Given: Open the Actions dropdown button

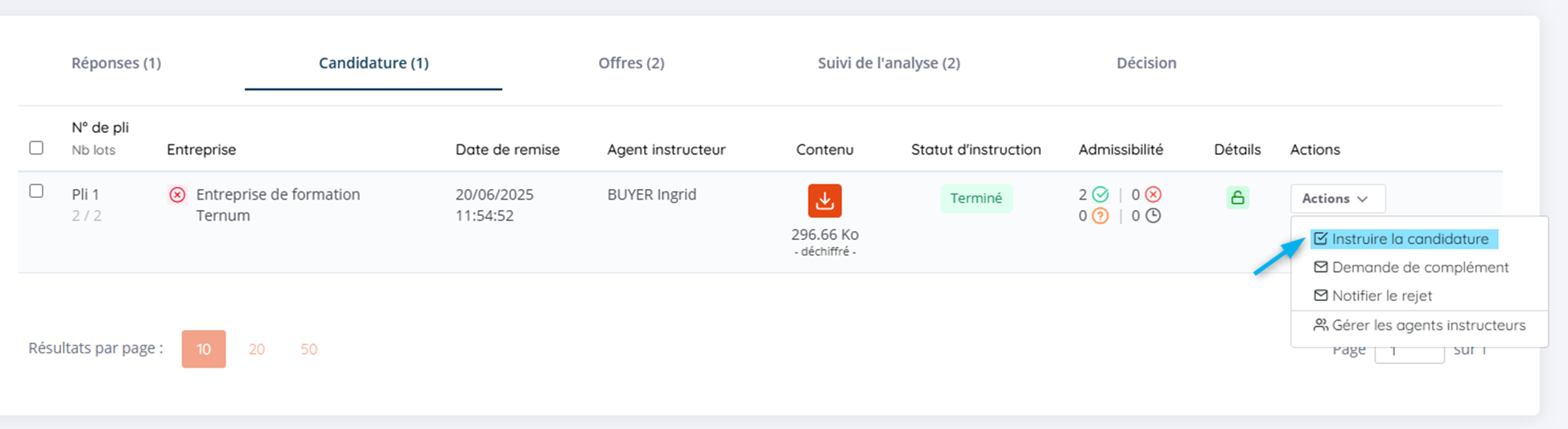Looking at the screenshot, I should [1337, 199].
